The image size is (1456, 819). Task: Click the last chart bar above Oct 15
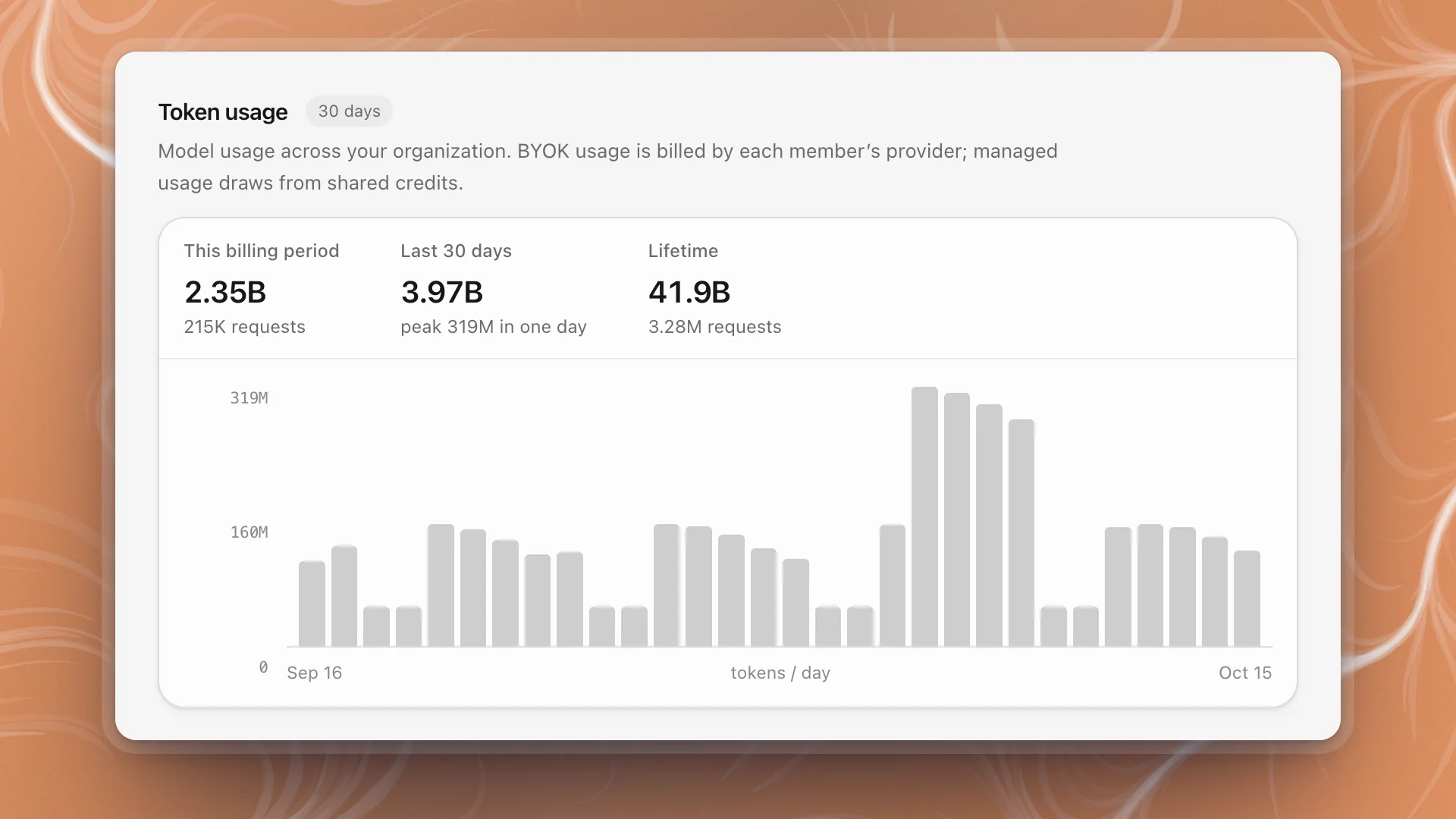point(1247,598)
